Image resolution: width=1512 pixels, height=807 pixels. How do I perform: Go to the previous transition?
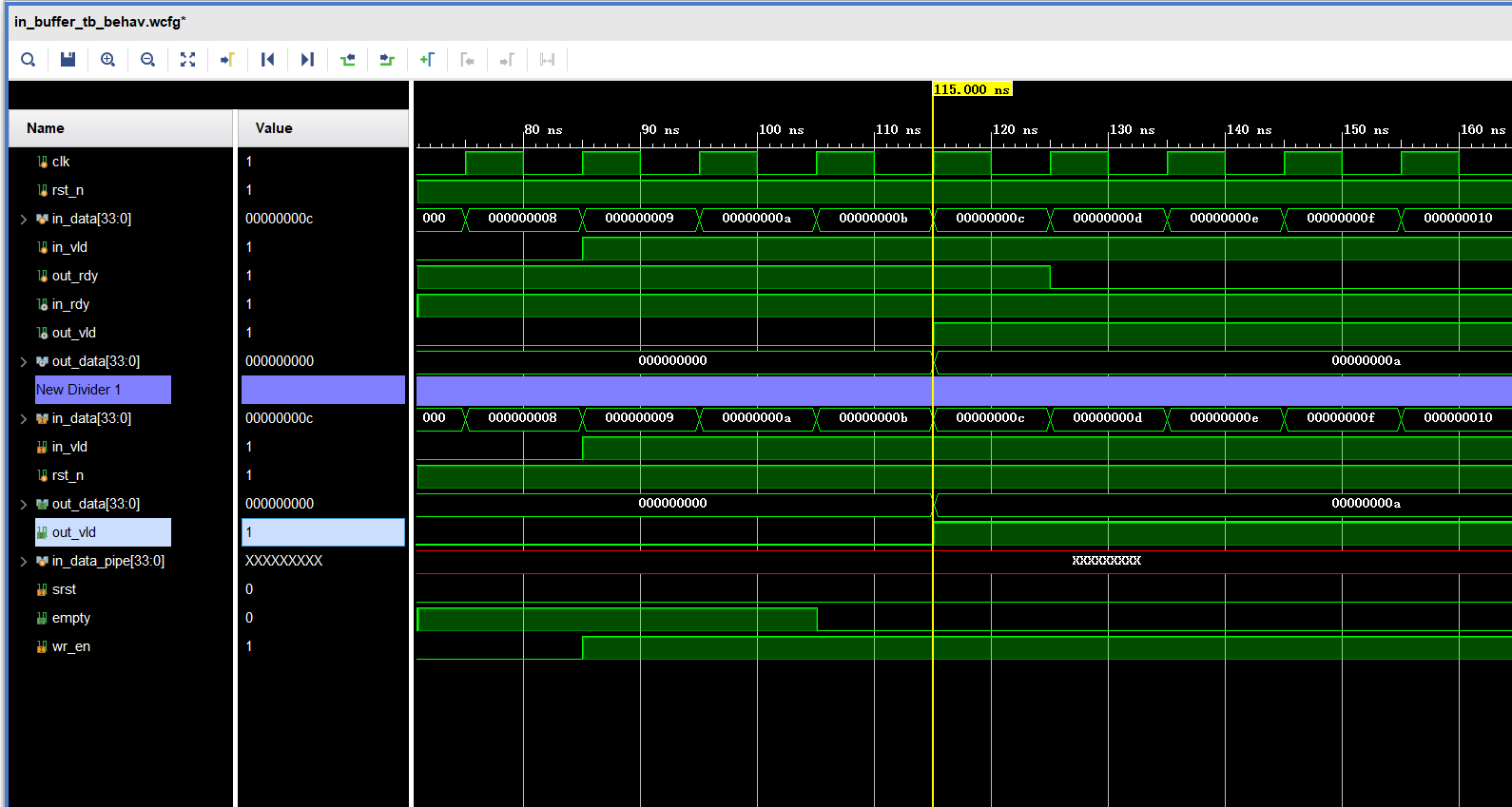(347, 60)
